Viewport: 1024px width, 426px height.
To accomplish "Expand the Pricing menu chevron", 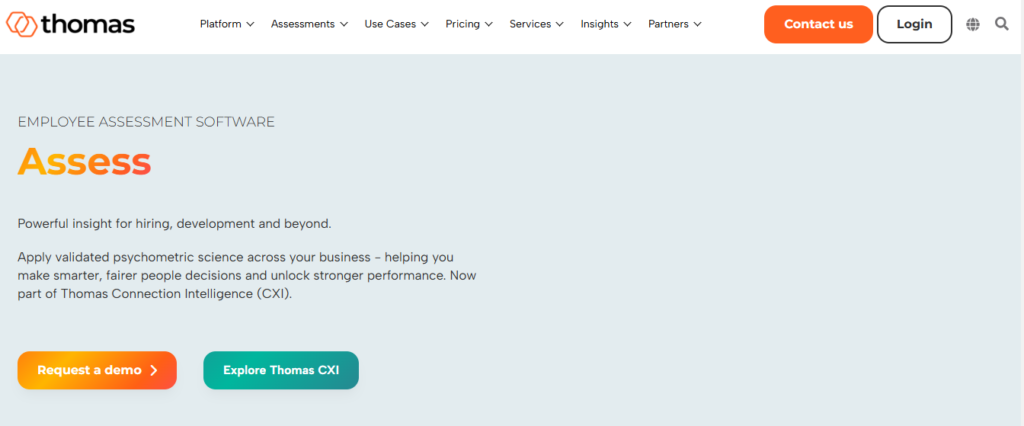I will pyautogui.click(x=488, y=24).
